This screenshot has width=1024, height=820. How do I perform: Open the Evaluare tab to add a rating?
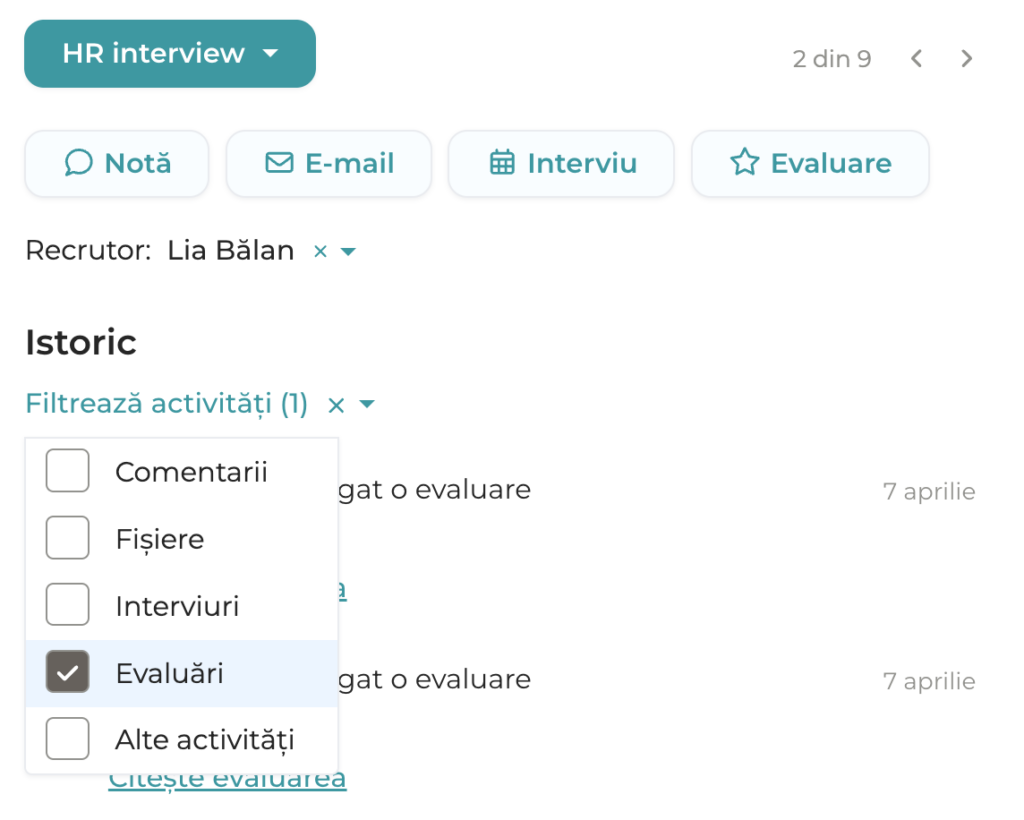coord(809,163)
